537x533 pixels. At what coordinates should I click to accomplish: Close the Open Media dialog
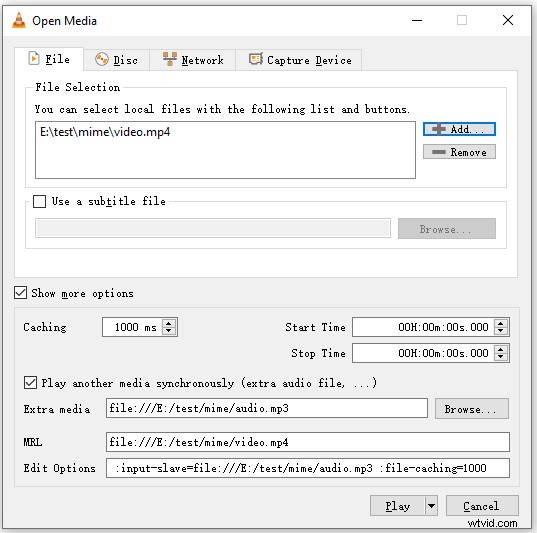[x=508, y=20]
